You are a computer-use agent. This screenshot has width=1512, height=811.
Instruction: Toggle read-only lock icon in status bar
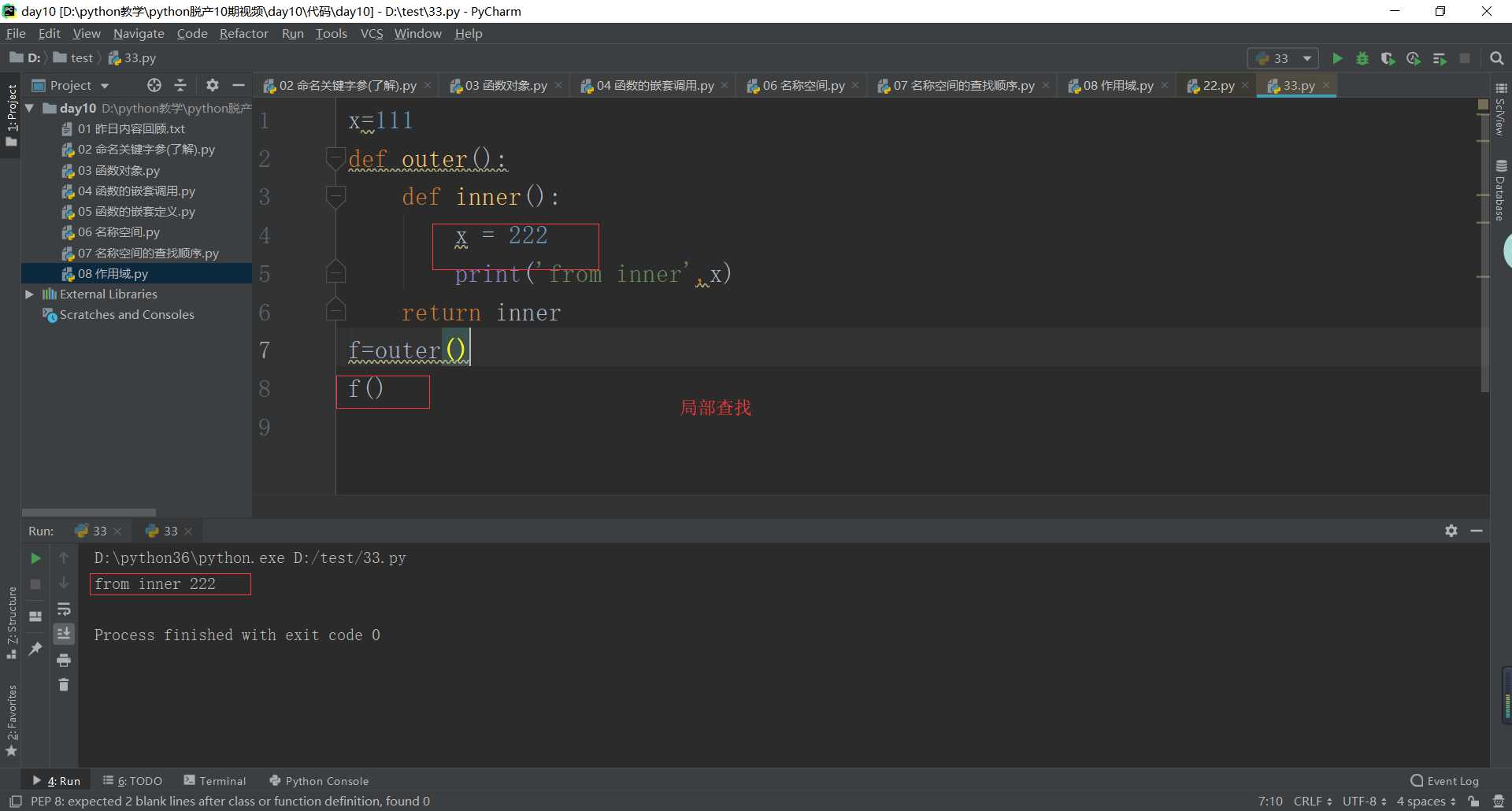[1473, 801]
